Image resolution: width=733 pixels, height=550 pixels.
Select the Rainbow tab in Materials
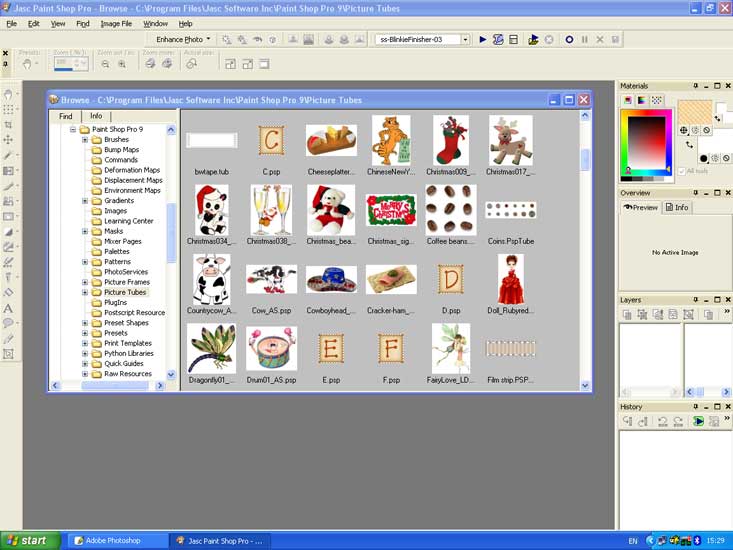point(642,100)
